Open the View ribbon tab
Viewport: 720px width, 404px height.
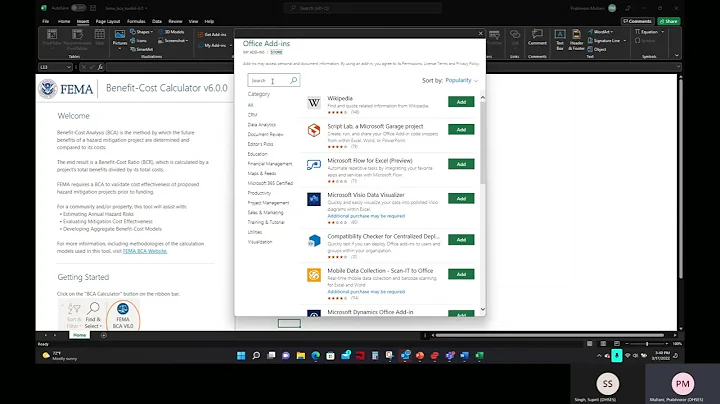point(193,21)
